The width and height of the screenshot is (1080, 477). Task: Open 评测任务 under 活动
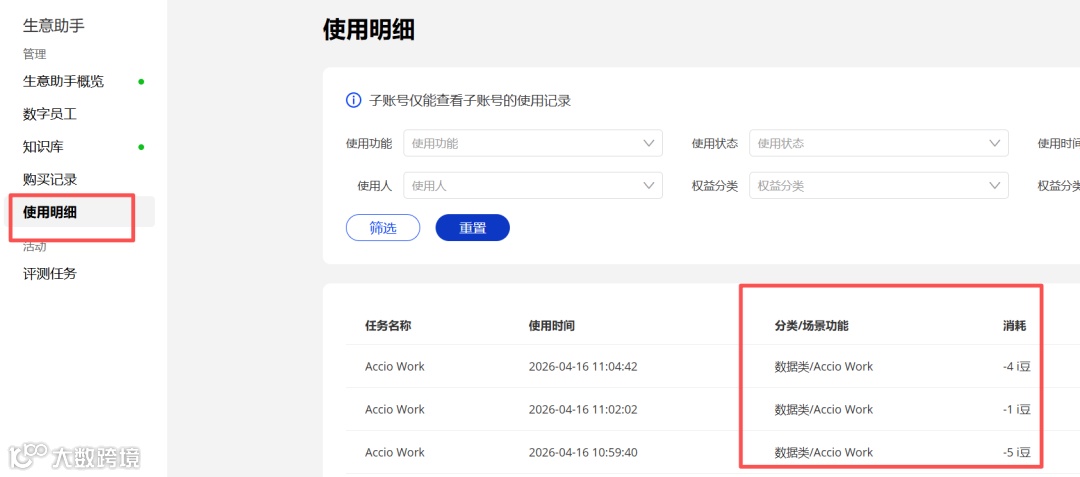coord(50,274)
